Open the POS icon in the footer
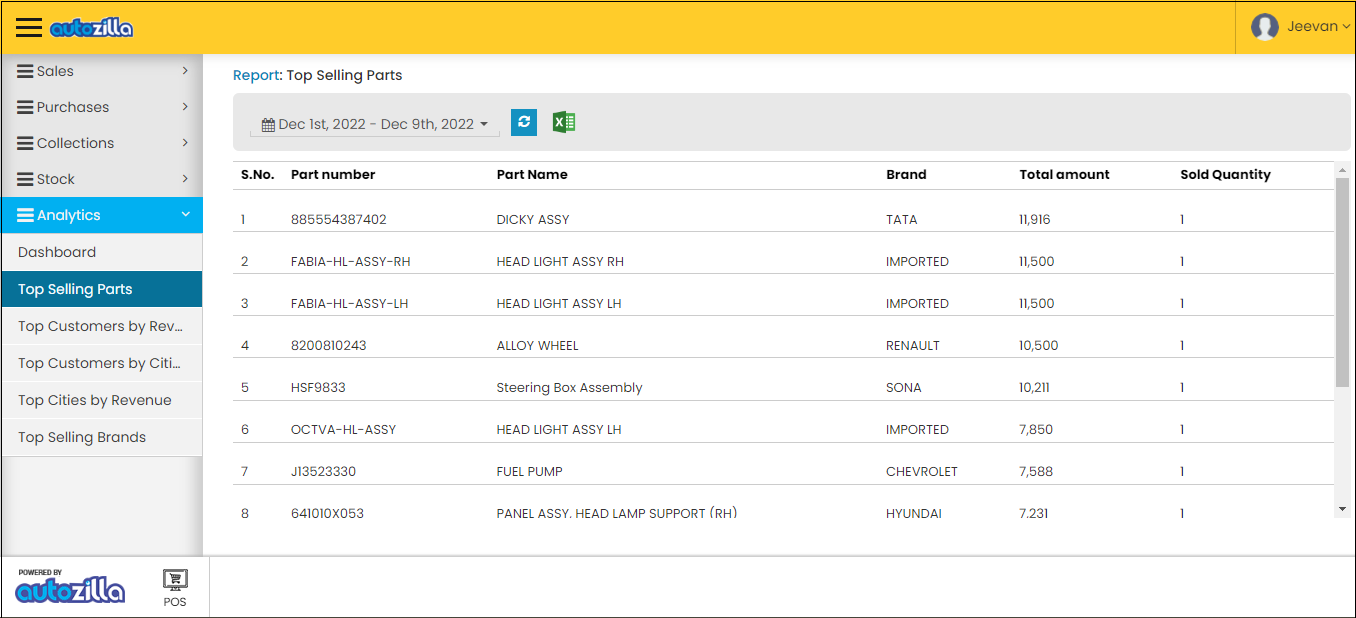 (175, 587)
